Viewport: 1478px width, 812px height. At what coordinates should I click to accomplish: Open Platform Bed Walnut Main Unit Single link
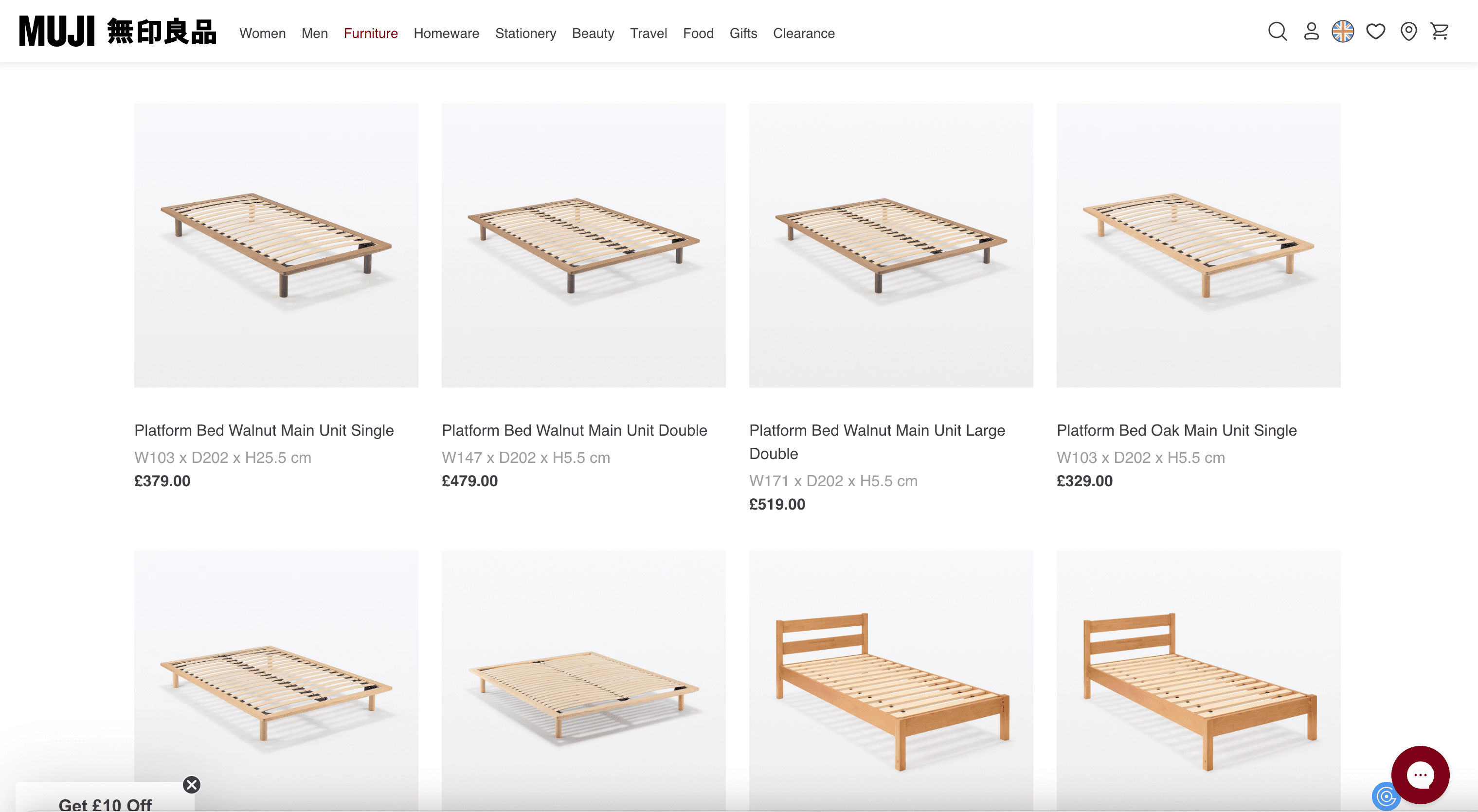(x=264, y=430)
